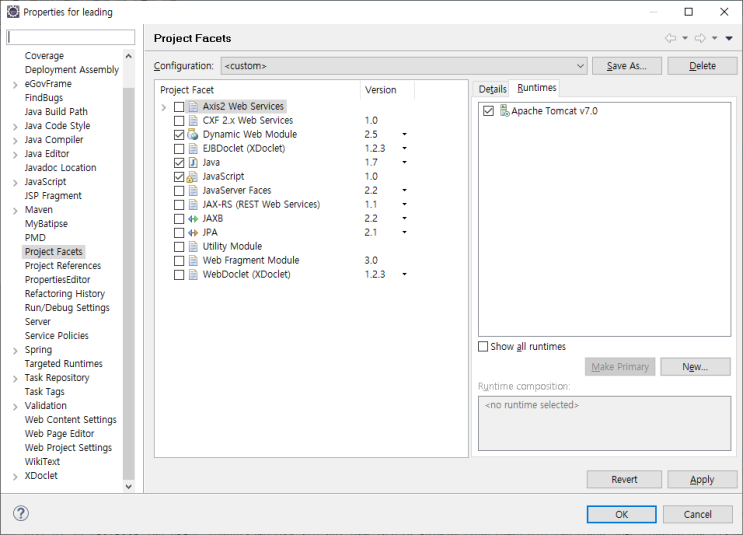
Task: Expand the Axis2 Web Services tree node
Action: click(x=163, y=107)
